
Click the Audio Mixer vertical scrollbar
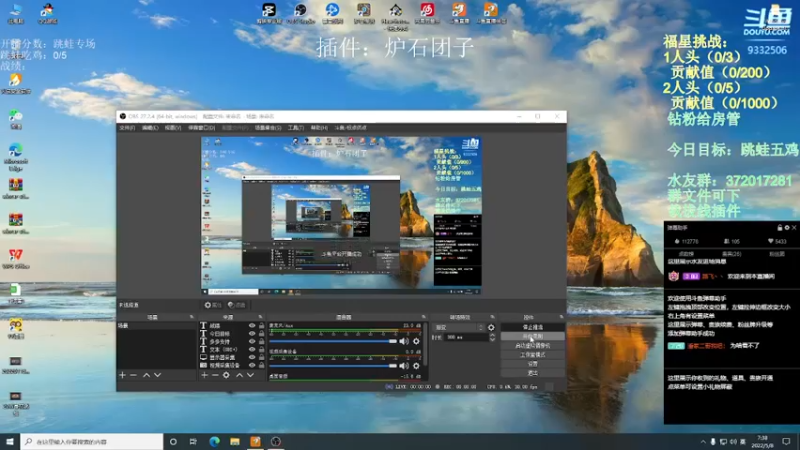[425, 344]
